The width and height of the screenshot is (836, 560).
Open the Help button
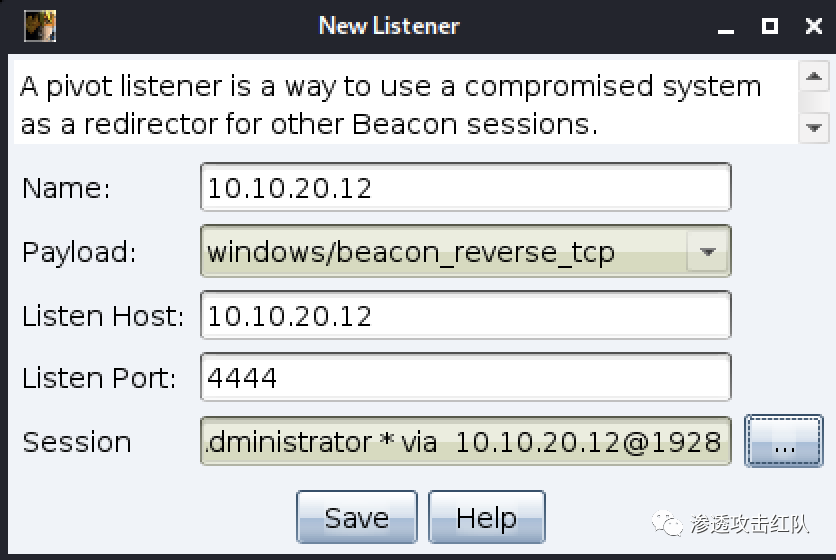point(486,517)
